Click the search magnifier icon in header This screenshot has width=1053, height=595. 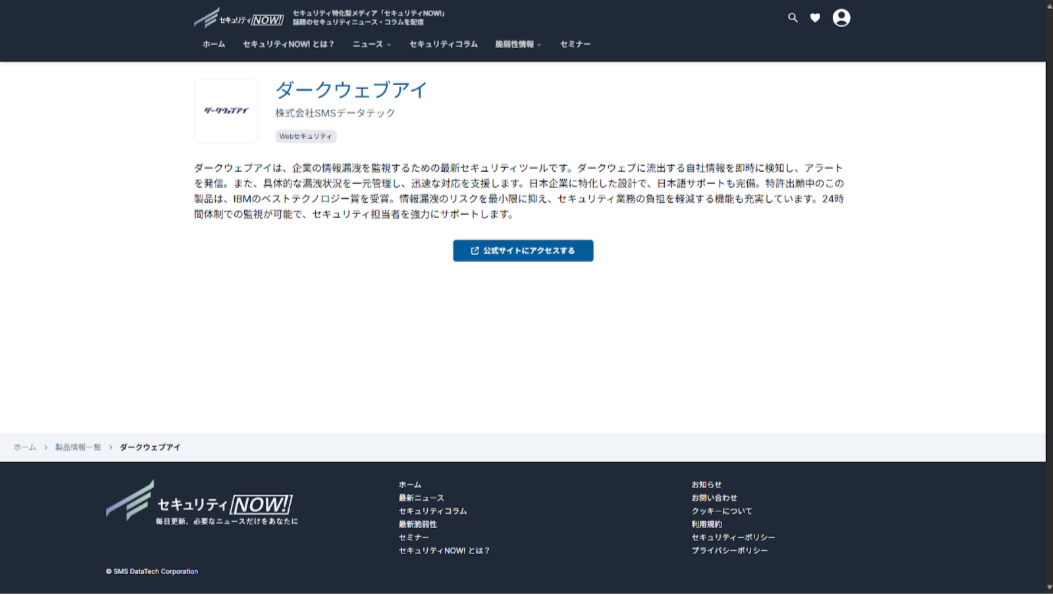coord(793,18)
